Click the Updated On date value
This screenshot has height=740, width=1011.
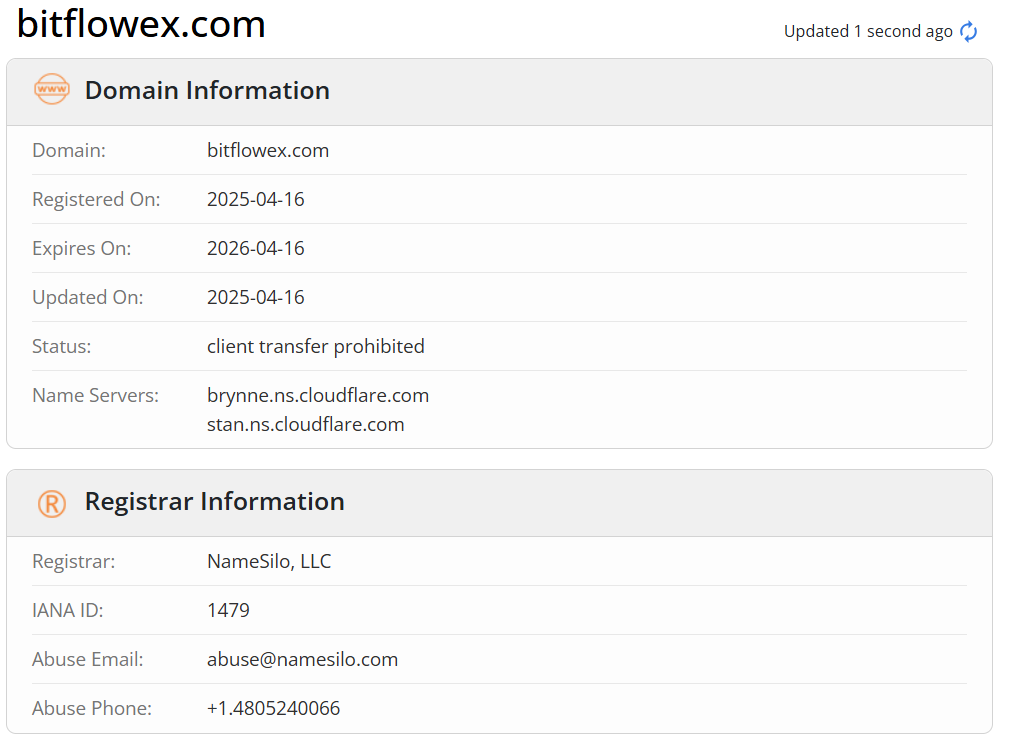(x=255, y=297)
